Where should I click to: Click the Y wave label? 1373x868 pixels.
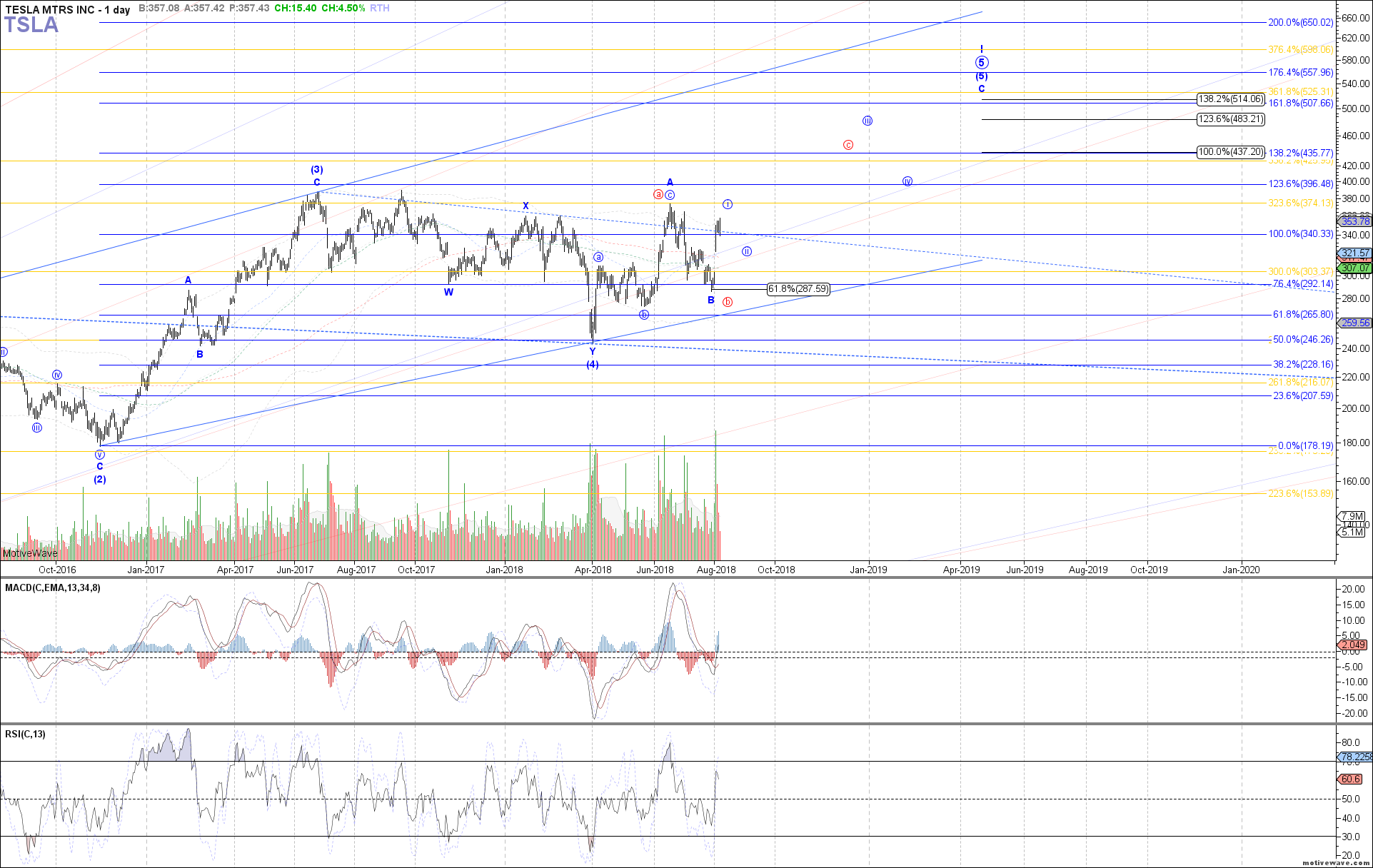[593, 352]
